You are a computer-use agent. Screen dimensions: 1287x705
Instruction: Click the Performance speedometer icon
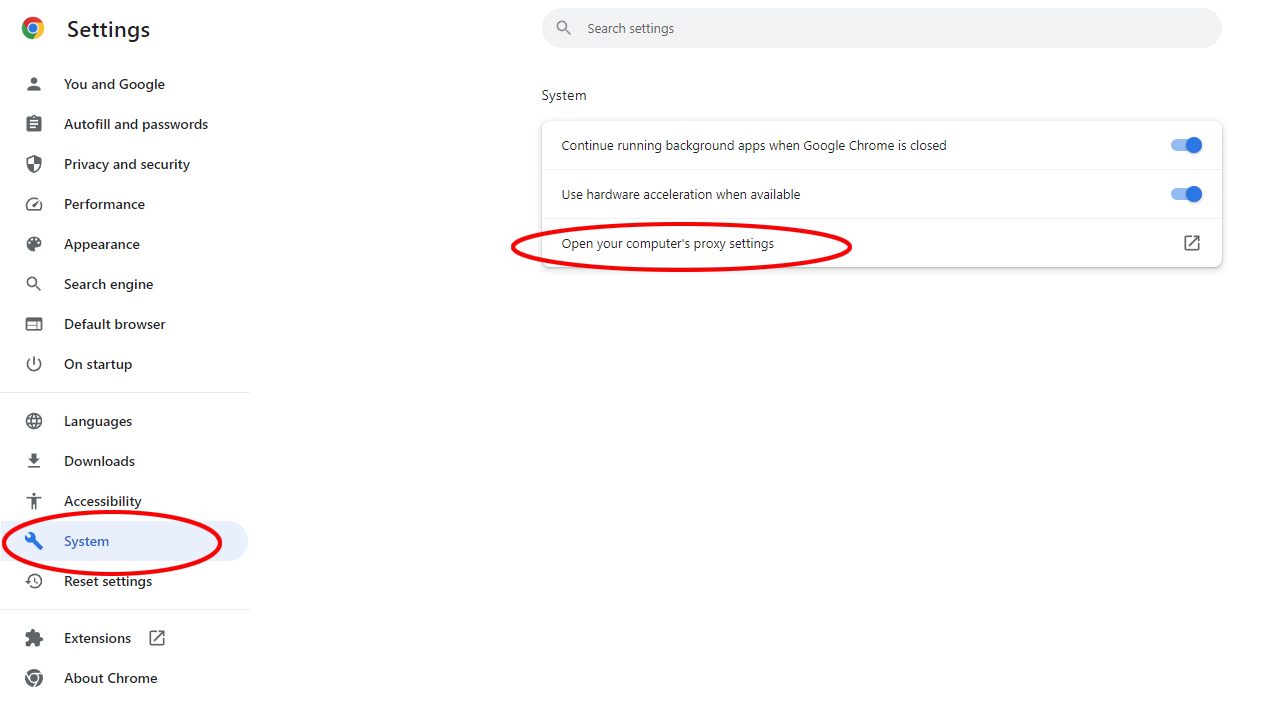[33, 204]
